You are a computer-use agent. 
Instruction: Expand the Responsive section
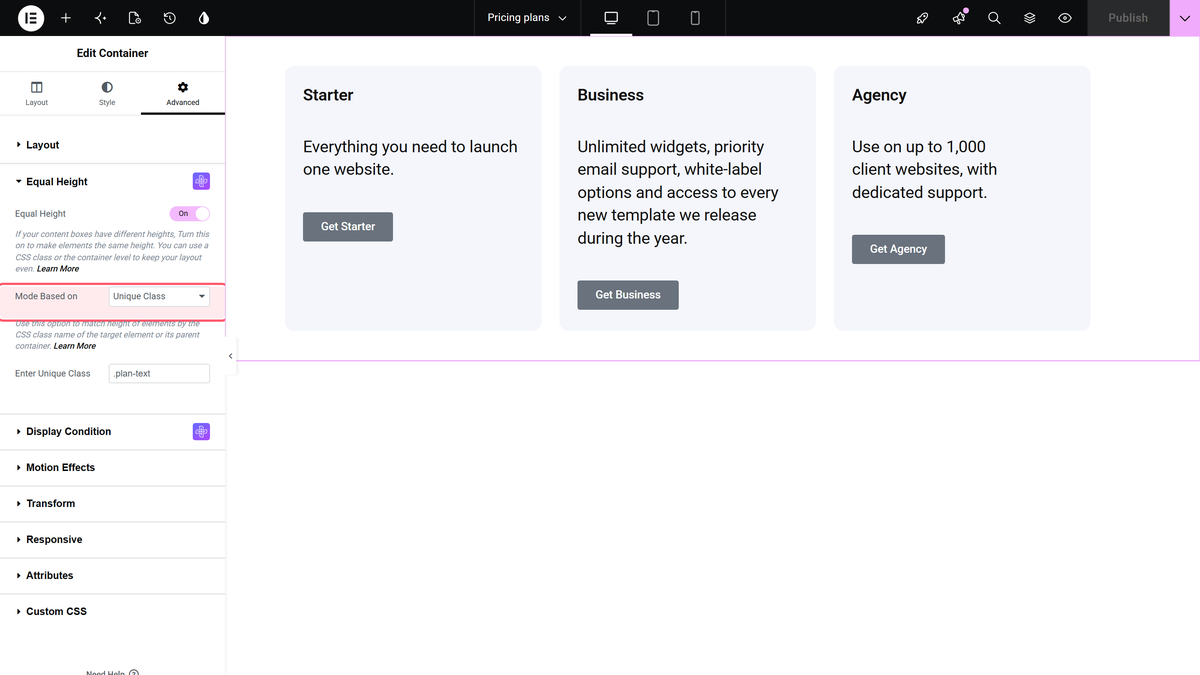[112, 540]
